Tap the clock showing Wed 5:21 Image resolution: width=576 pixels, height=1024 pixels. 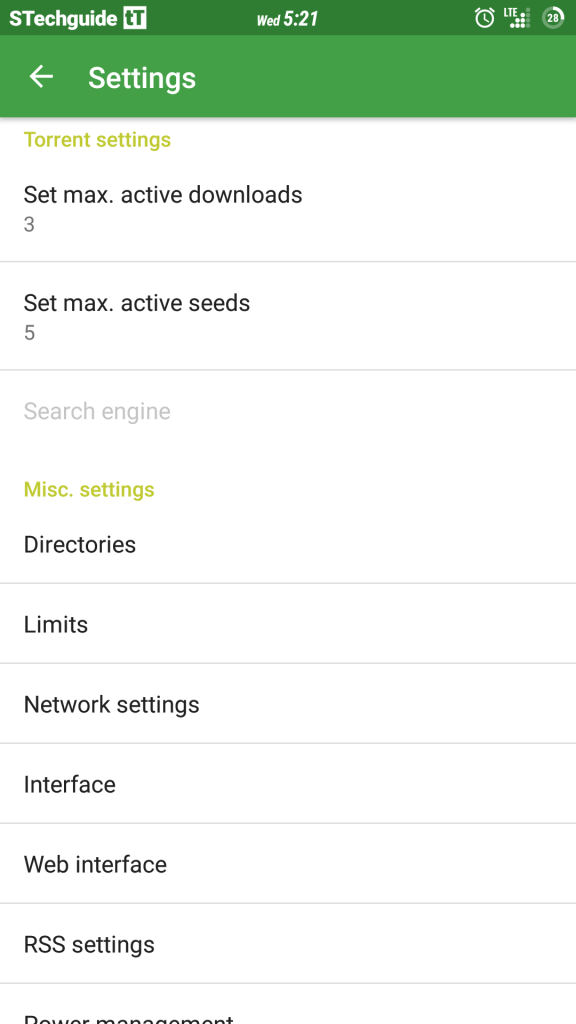click(289, 17)
